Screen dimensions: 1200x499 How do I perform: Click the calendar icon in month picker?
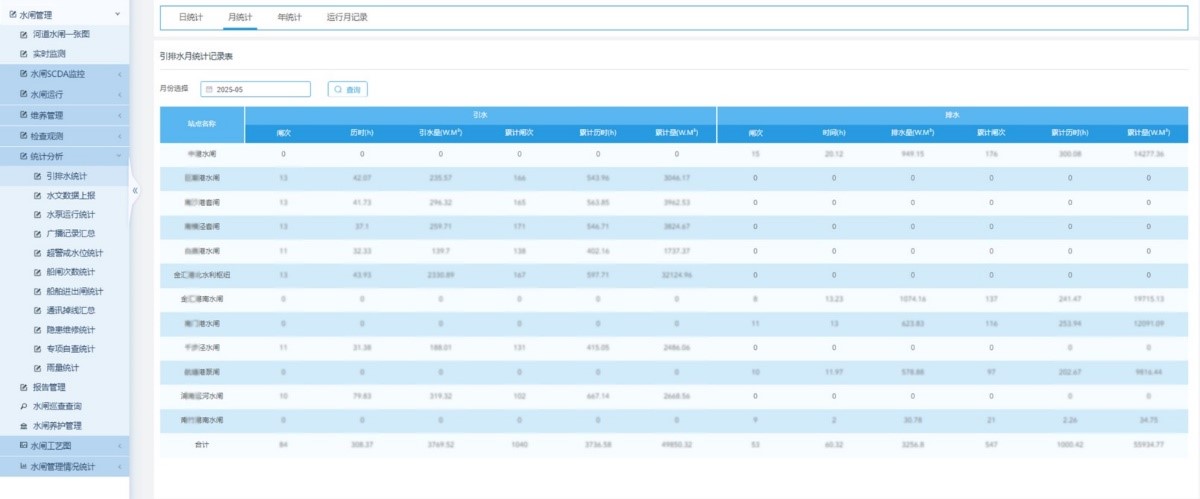click(209, 89)
